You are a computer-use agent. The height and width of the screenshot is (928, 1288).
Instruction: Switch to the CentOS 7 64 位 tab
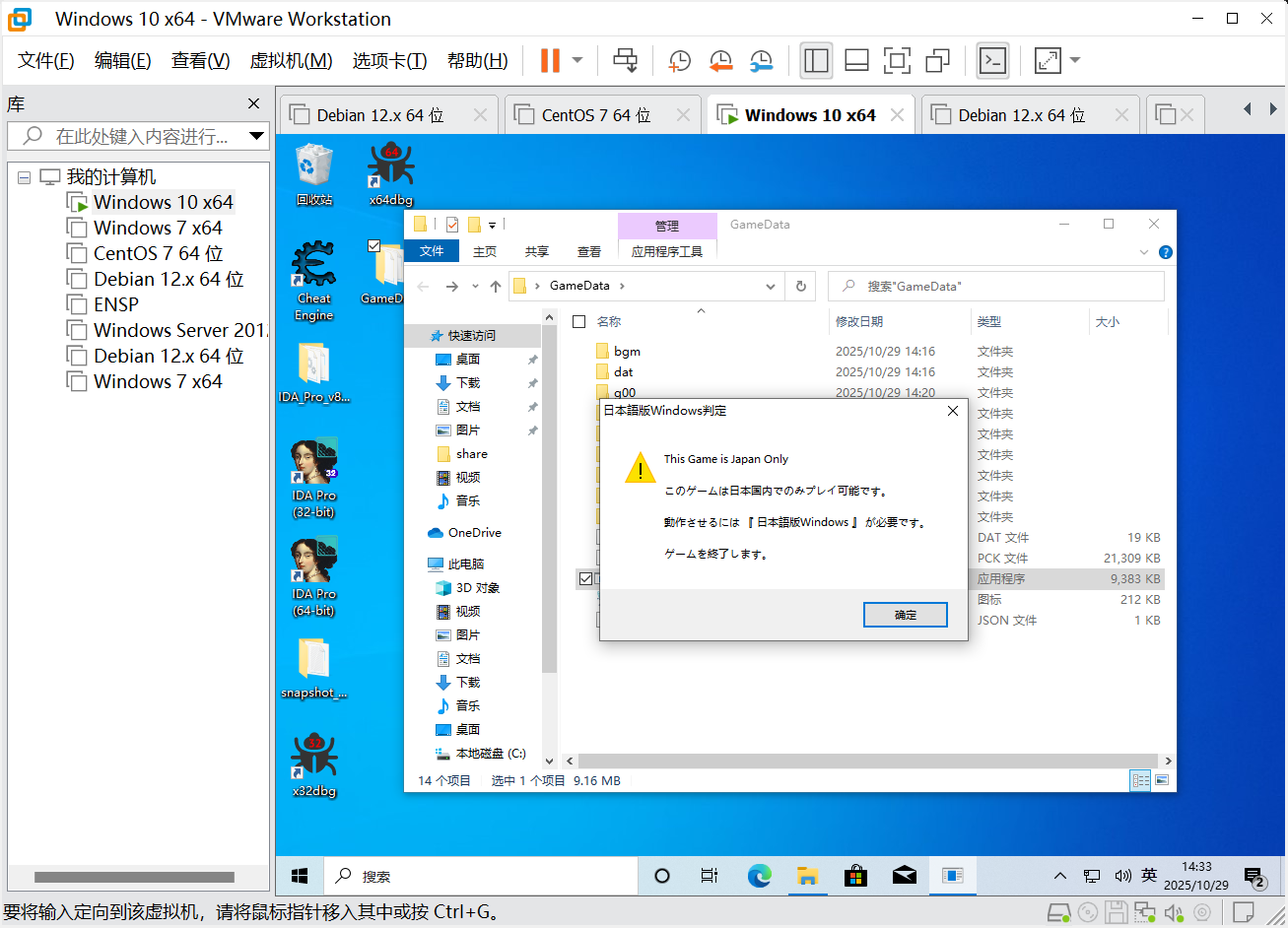click(595, 115)
